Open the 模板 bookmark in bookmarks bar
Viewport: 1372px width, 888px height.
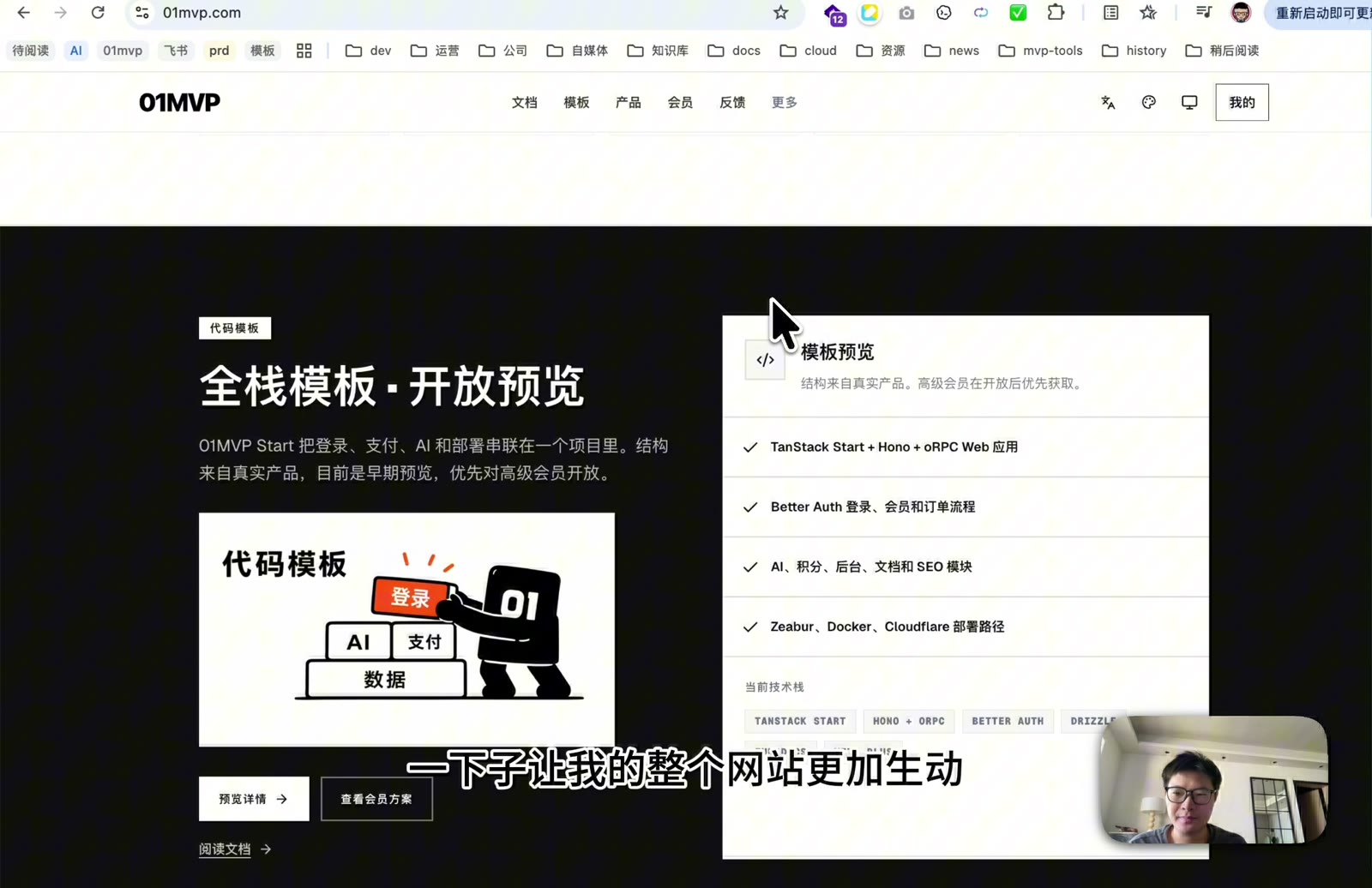coord(262,51)
